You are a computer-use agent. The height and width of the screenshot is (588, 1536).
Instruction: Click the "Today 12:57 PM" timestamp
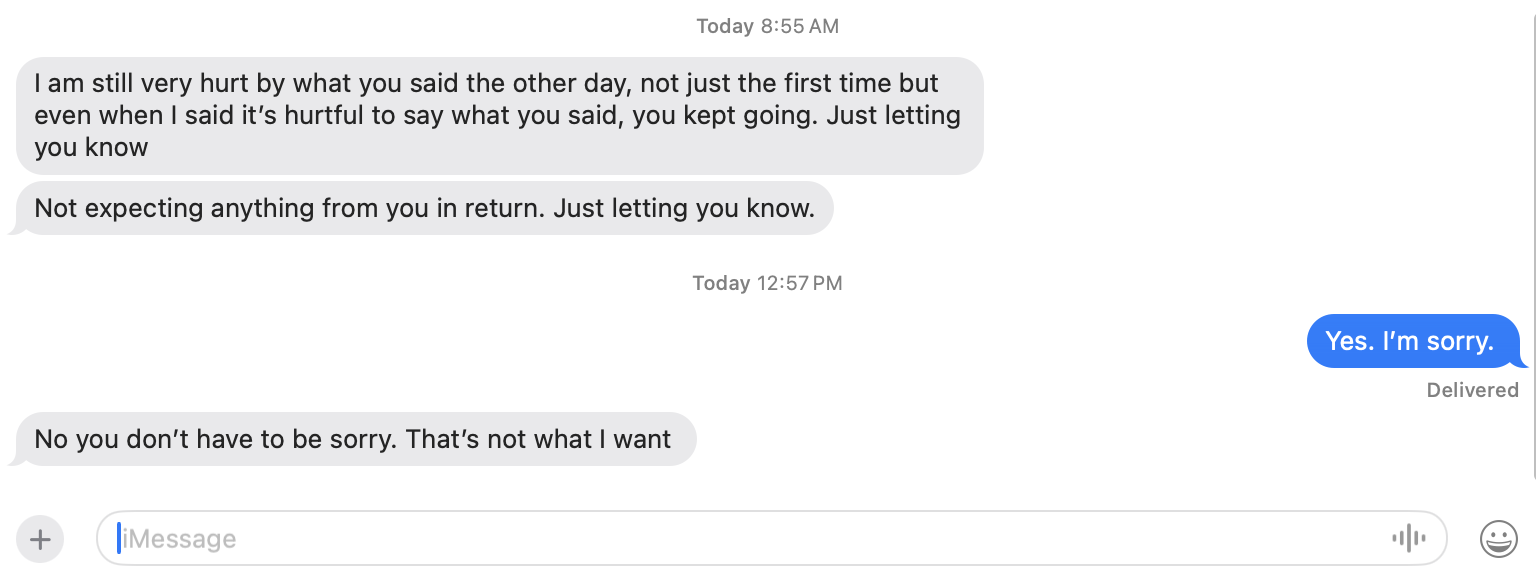click(767, 283)
